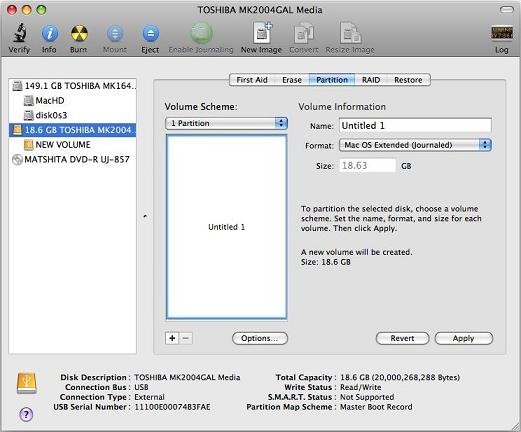
Task: Switch to the First Aid tab
Action: 252,80
